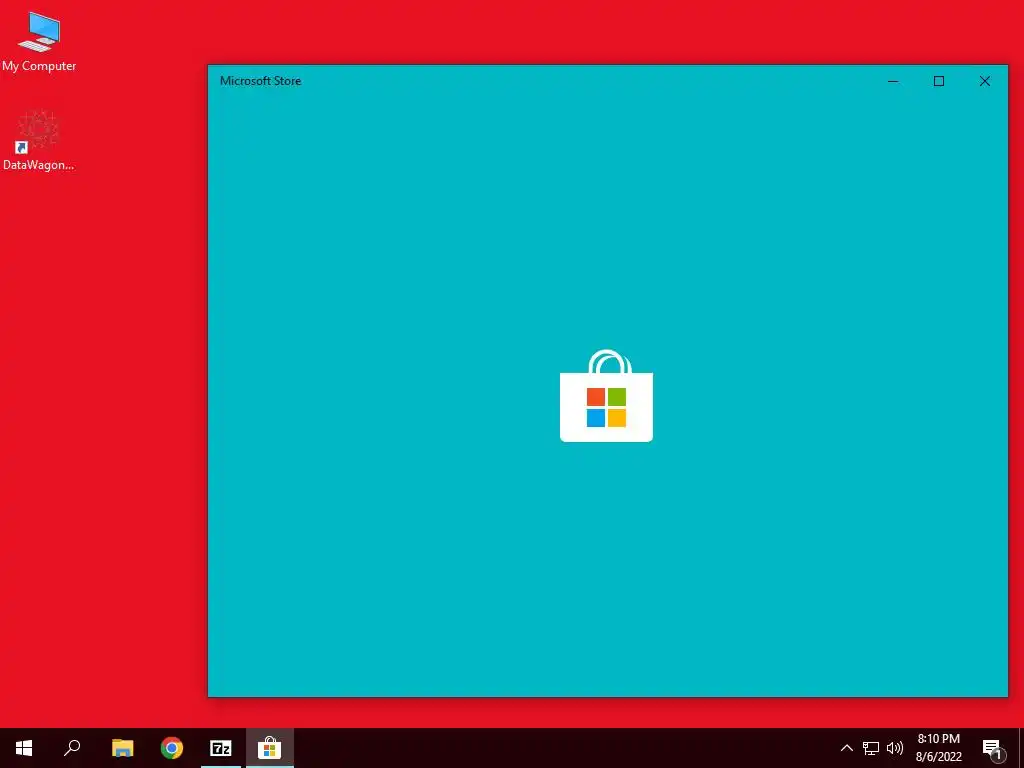Launch File Explorer from taskbar

122,748
